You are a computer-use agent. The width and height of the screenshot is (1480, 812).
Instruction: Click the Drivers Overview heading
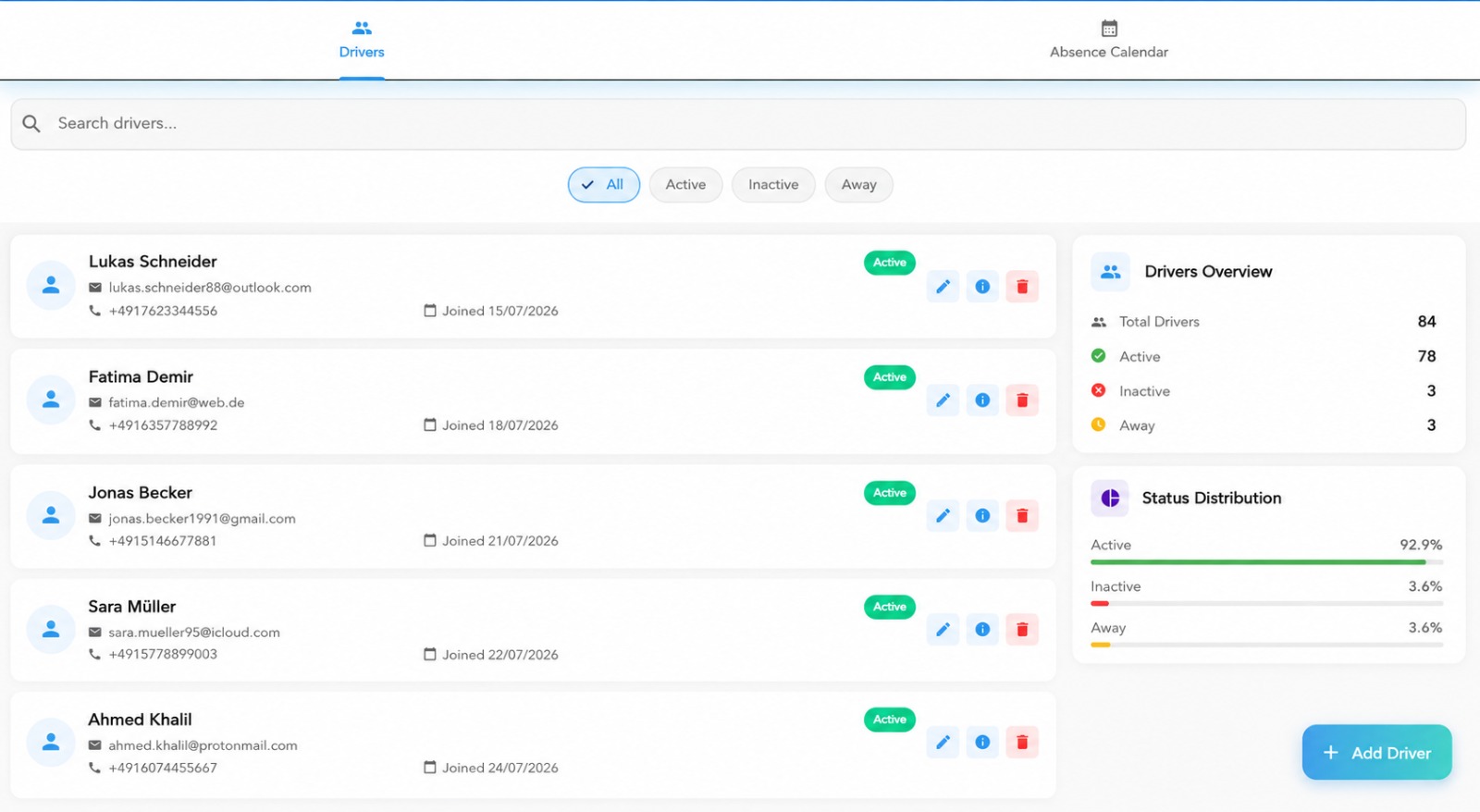point(1208,272)
